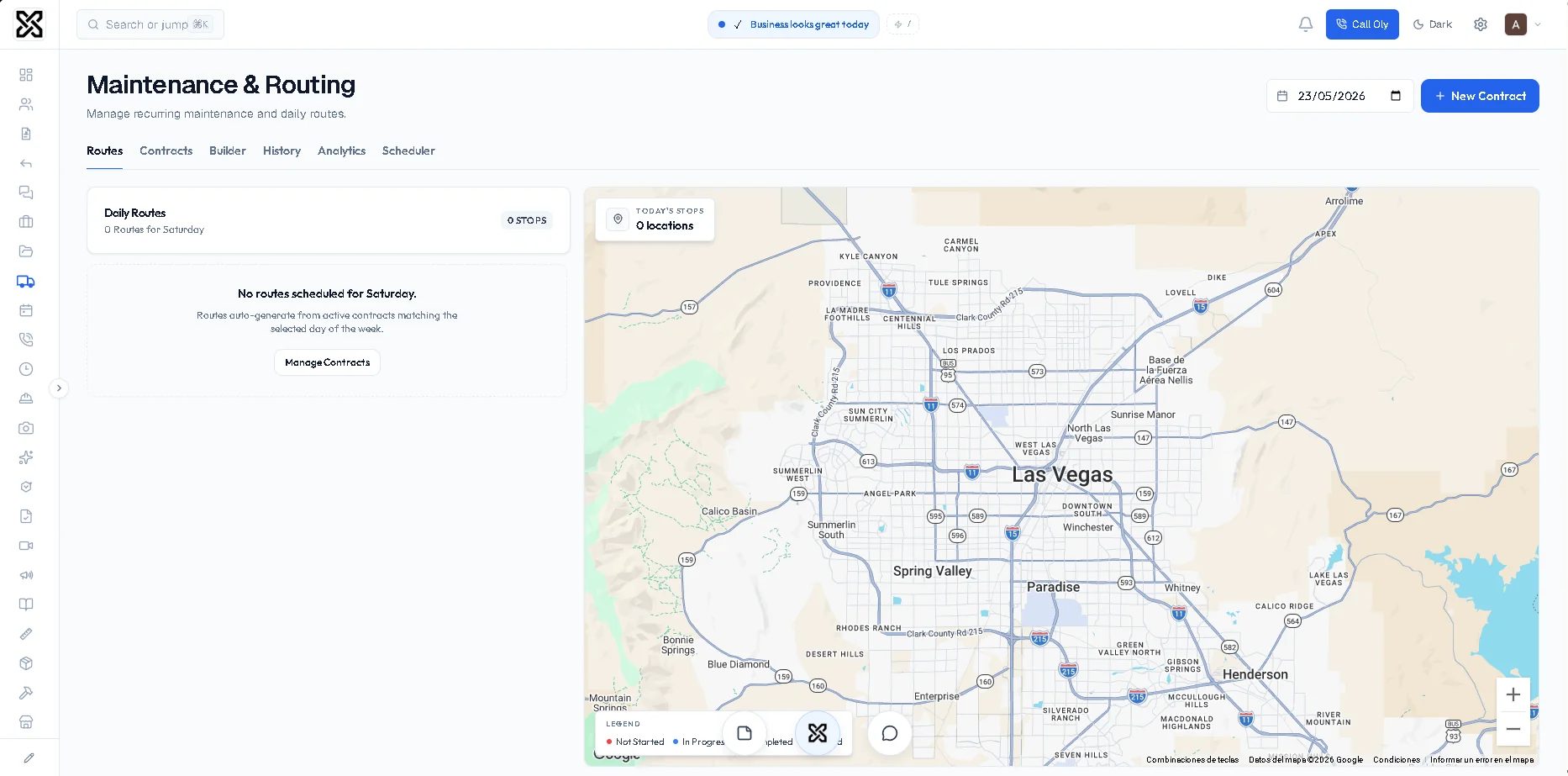Open the chat messages icon in sidebar
1568x776 pixels.
(x=26, y=193)
